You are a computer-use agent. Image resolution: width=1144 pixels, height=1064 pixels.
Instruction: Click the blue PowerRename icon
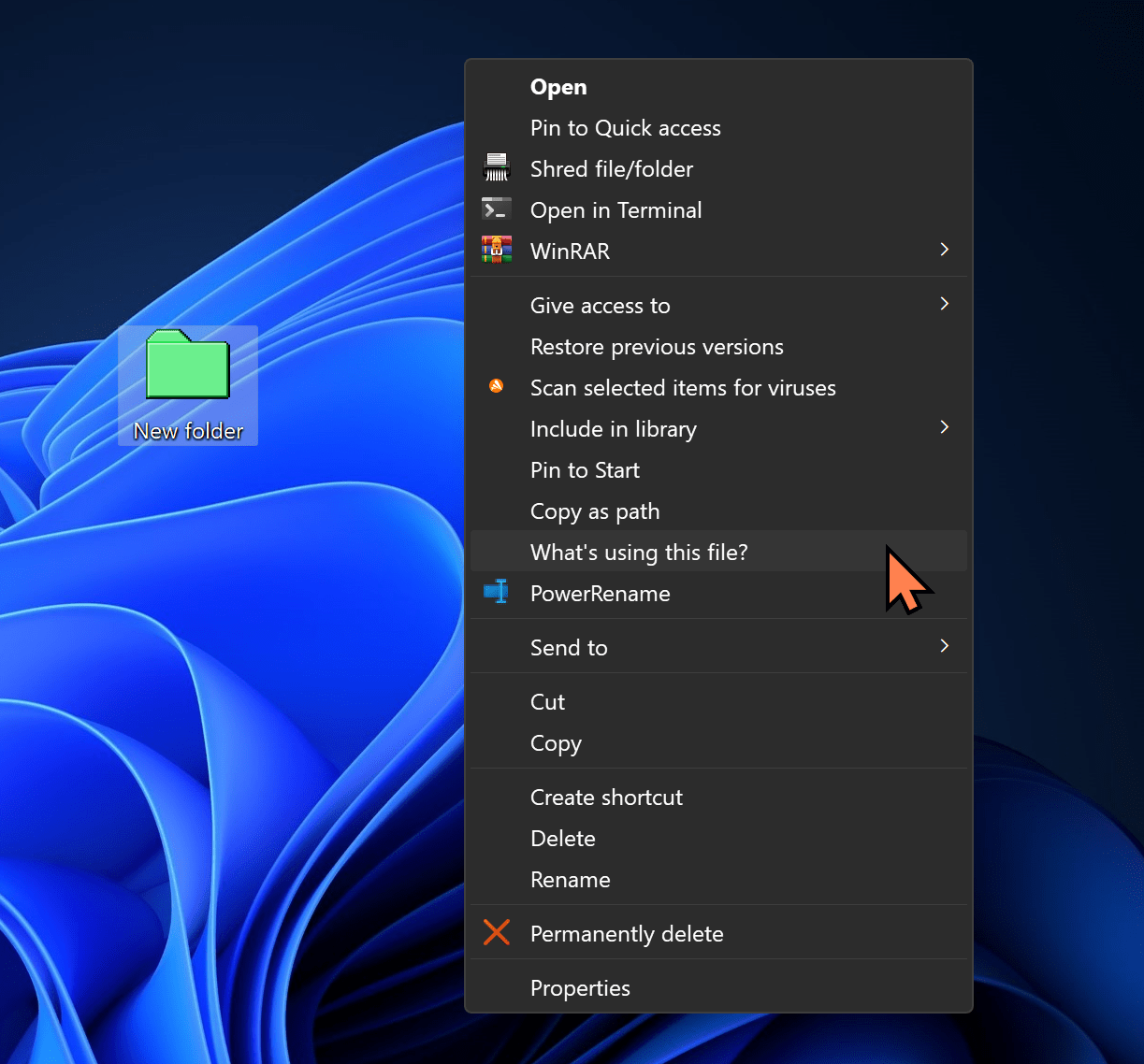[496, 592]
